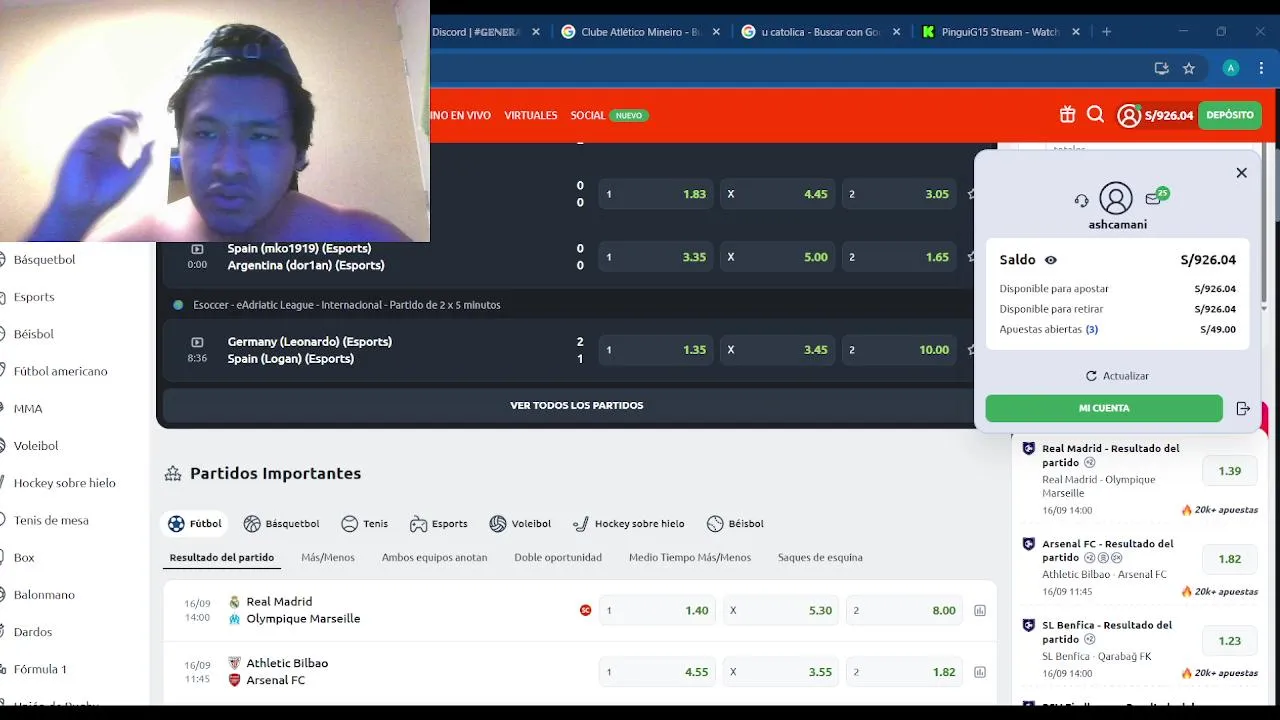Bet on Real Madrid win at 1.40

(x=657, y=610)
